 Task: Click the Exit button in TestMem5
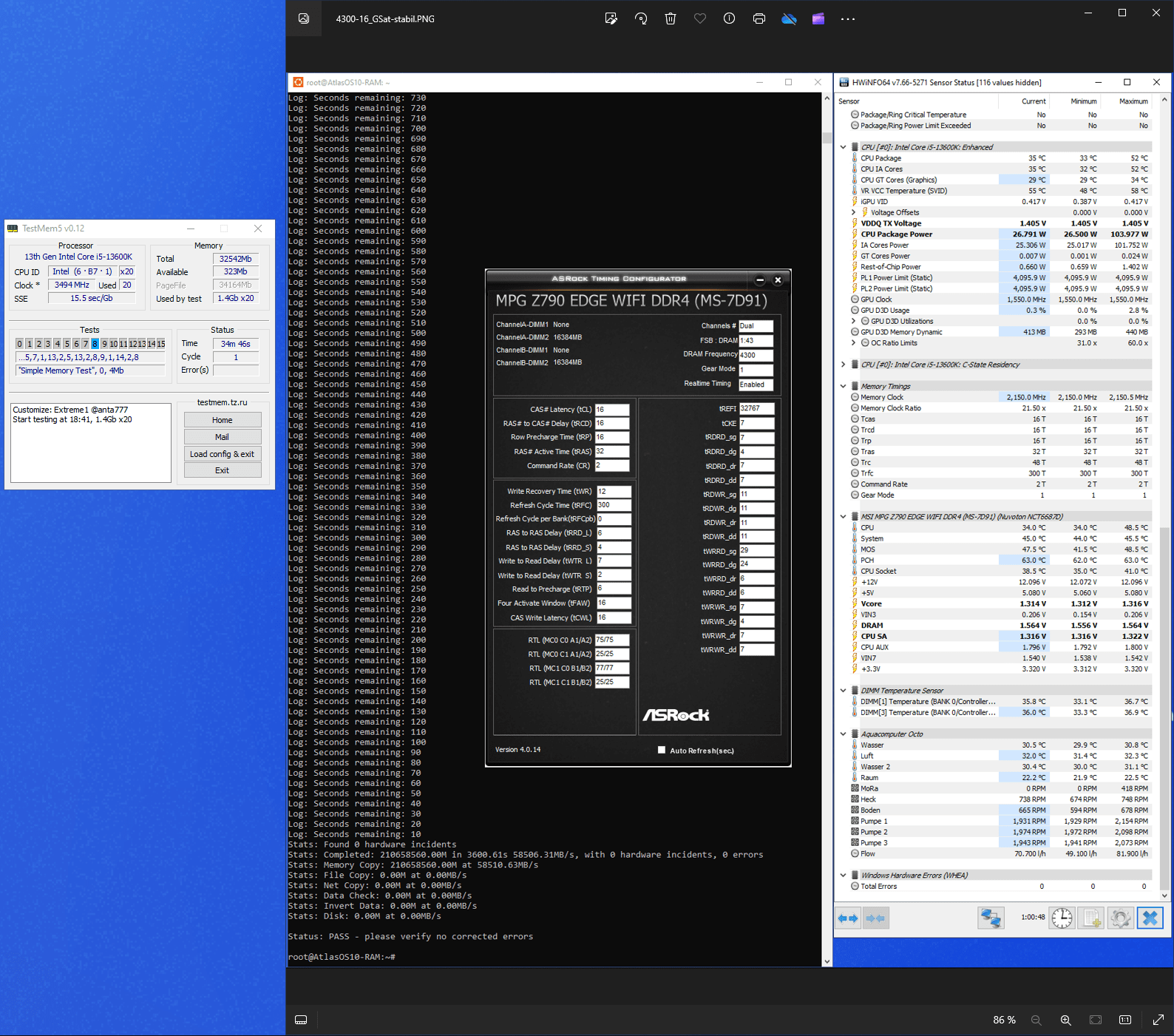click(223, 470)
